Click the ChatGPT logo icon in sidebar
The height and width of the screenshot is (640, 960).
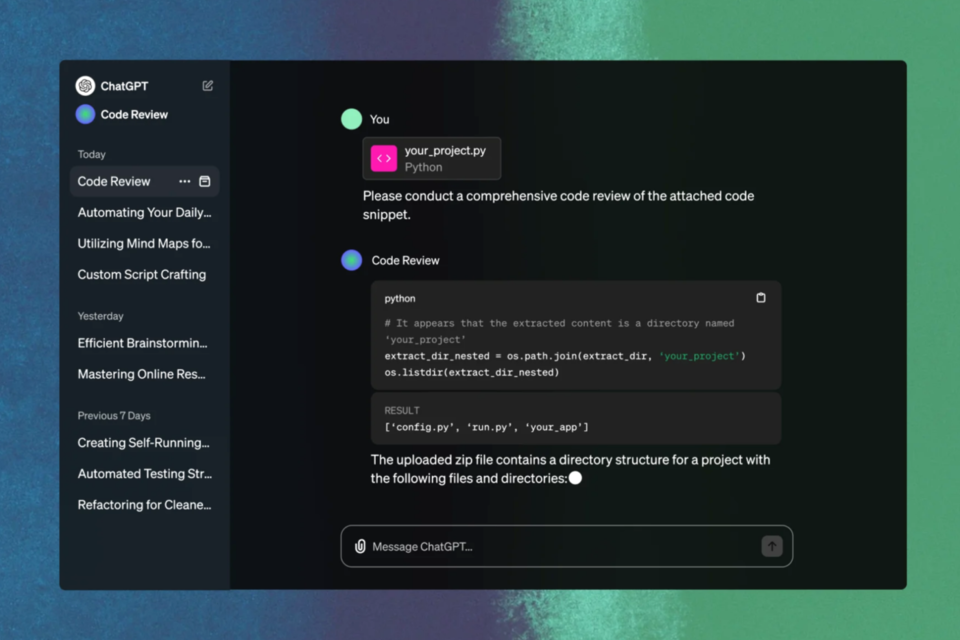(x=85, y=86)
